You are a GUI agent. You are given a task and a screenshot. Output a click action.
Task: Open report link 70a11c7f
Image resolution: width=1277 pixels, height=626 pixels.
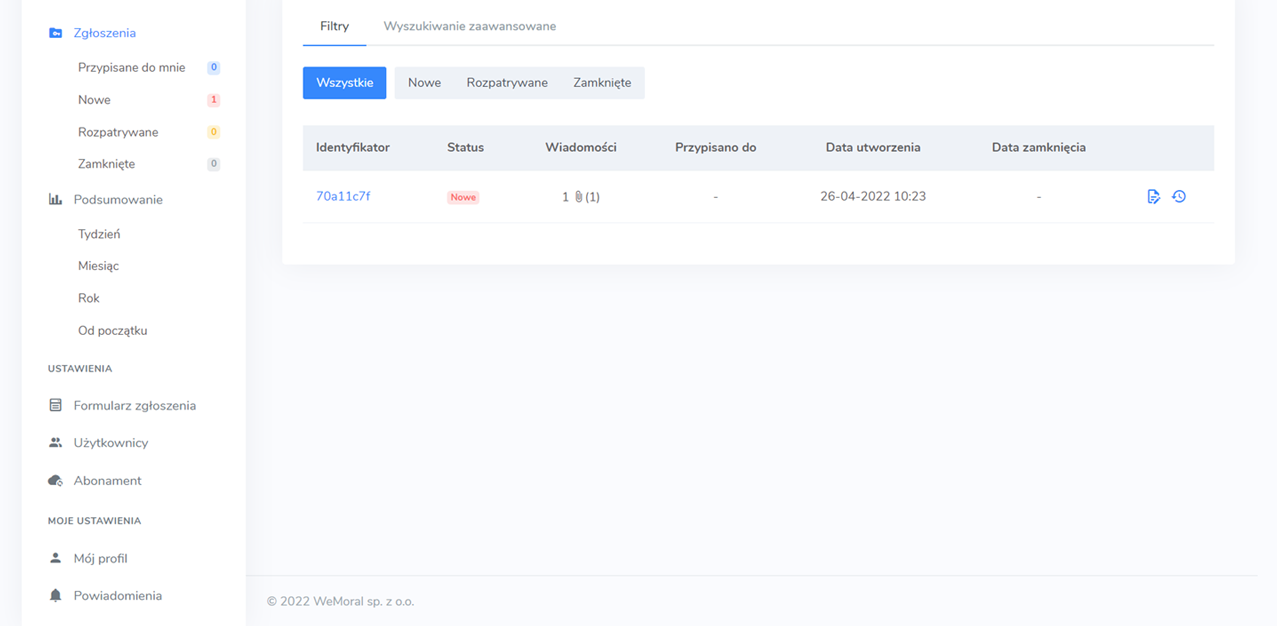click(343, 197)
